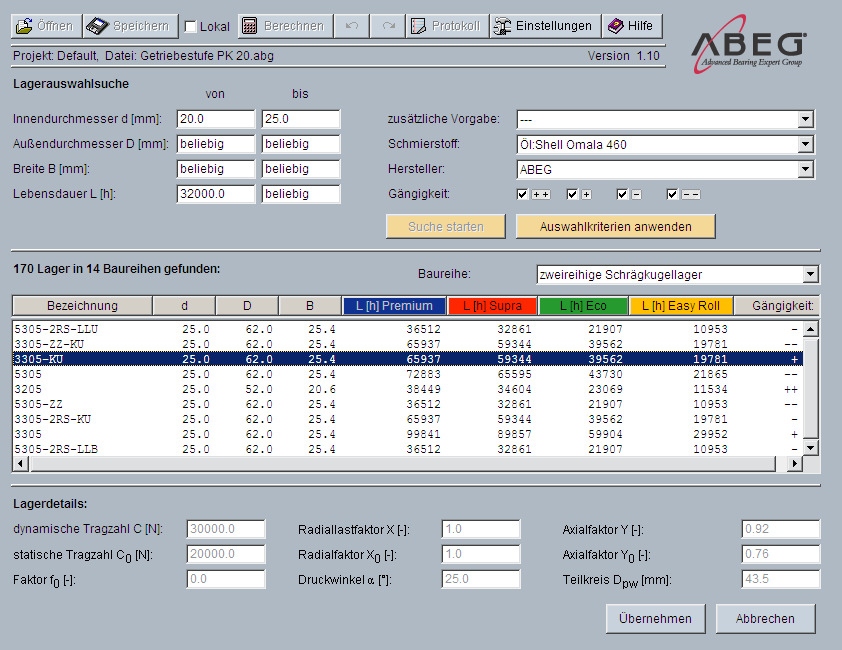Screen dimensions: 842x650
Task: Select bearing row 3305-ZZ-KU
Action: click(408, 344)
